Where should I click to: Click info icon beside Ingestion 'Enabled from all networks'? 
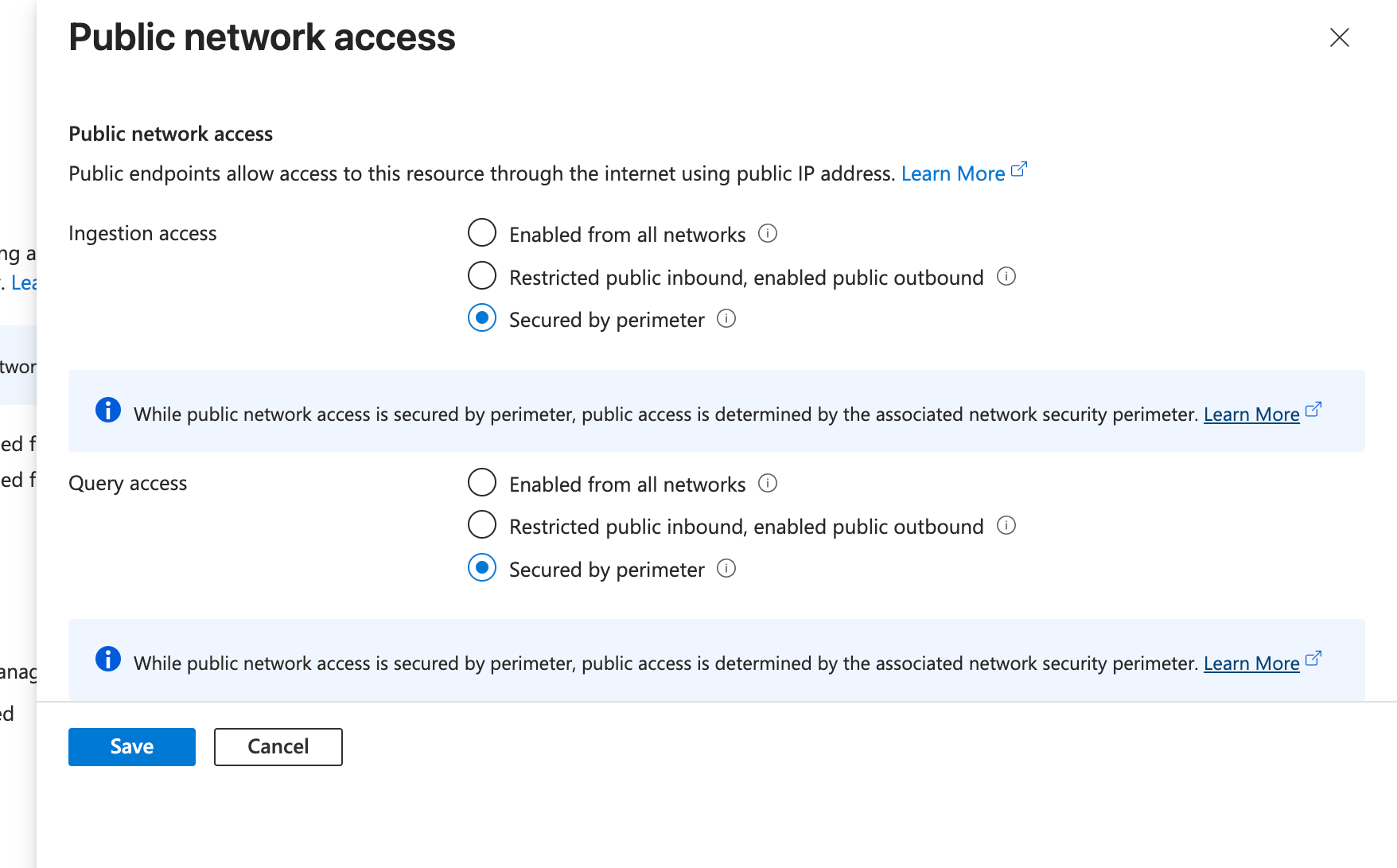click(768, 233)
